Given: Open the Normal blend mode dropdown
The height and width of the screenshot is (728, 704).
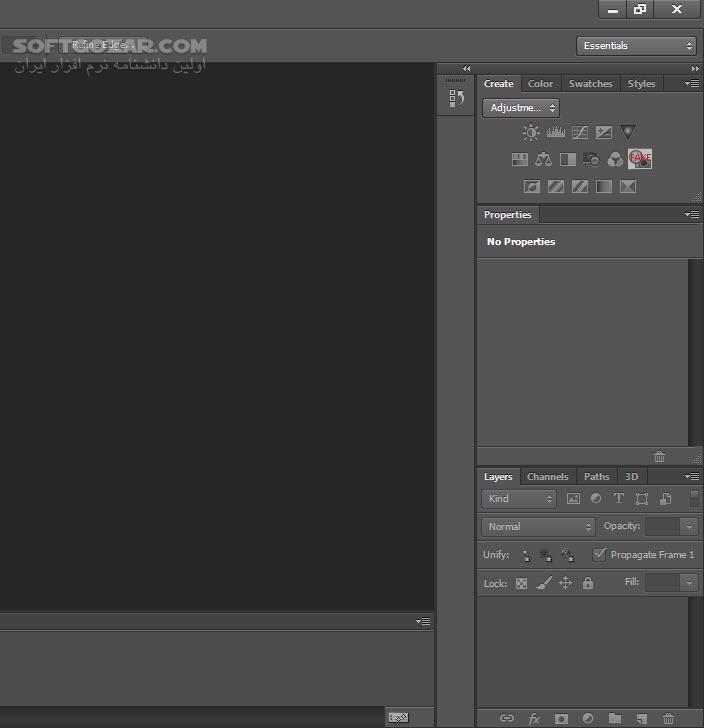Looking at the screenshot, I should pos(538,527).
